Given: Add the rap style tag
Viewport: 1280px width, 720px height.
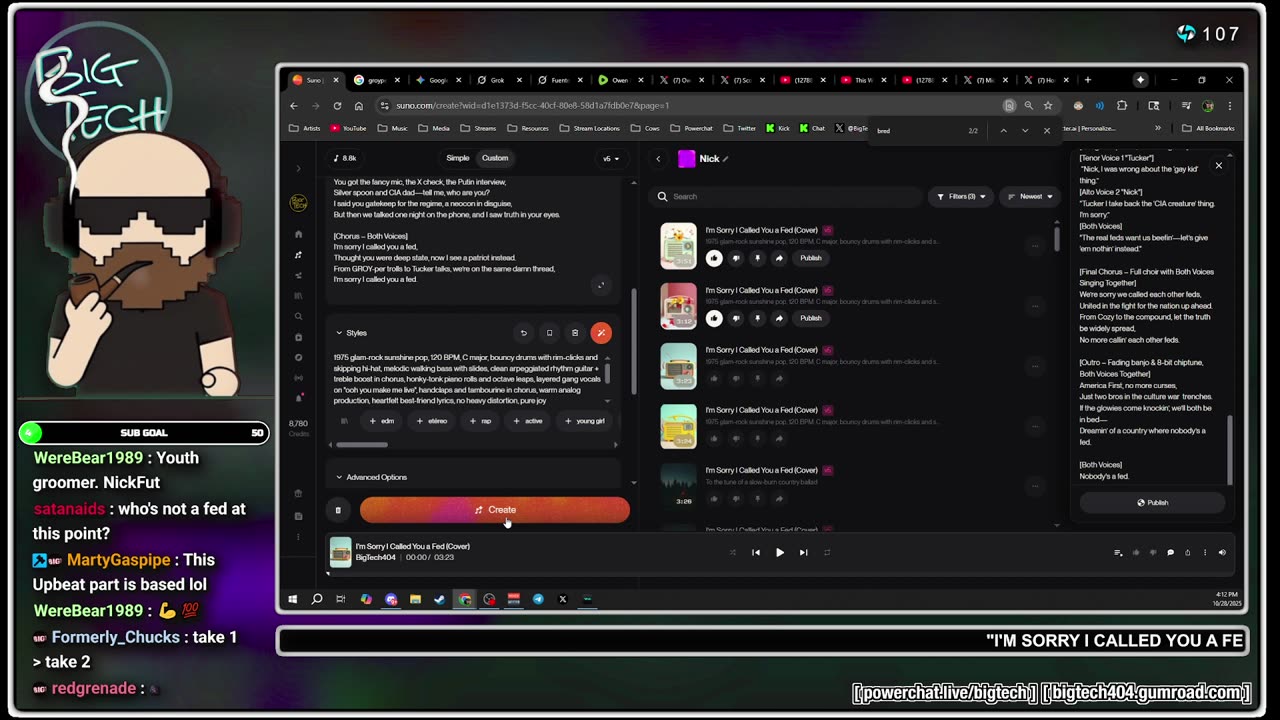Looking at the screenshot, I should [481, 421].
